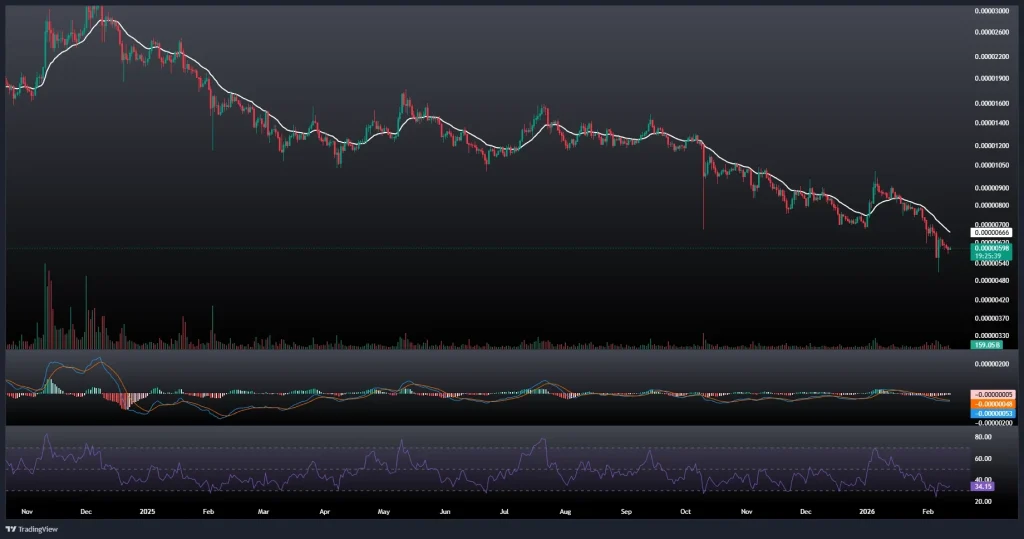
Task: Select the volume value label 159.05B
Action: click(985, 344)
